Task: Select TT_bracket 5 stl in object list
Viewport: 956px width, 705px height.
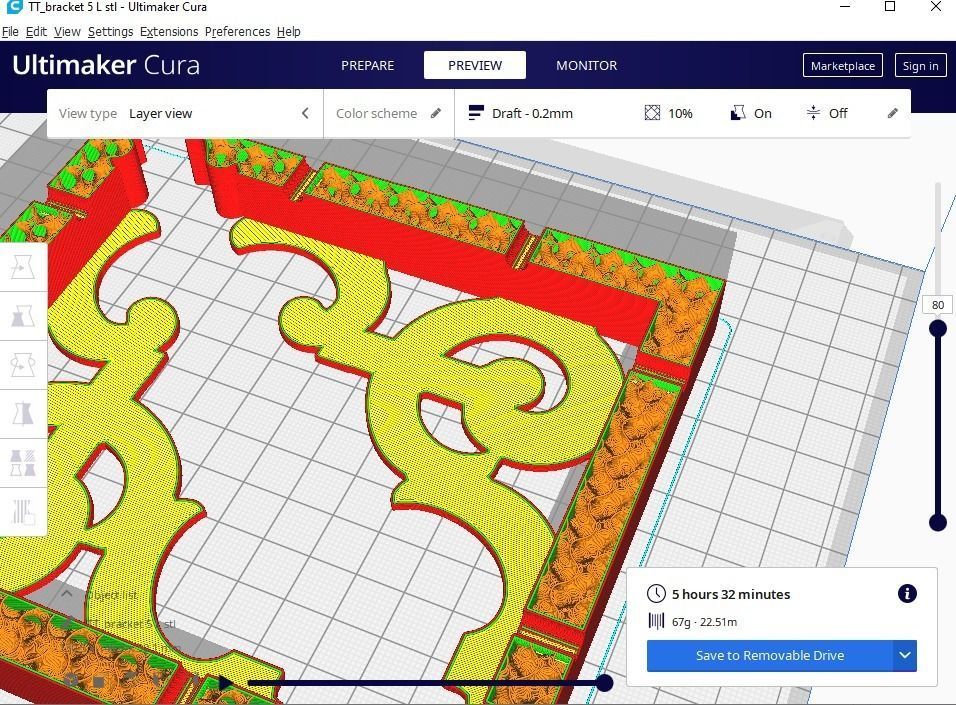Action: click(x=130, y=623)
